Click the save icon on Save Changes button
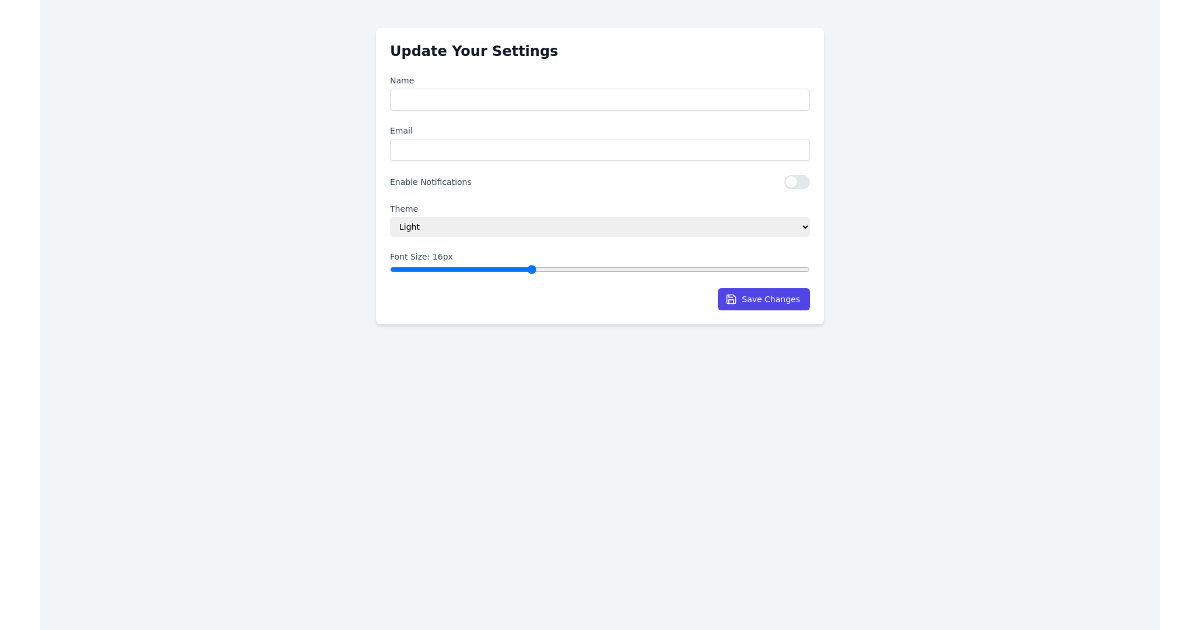 [731, 299]
